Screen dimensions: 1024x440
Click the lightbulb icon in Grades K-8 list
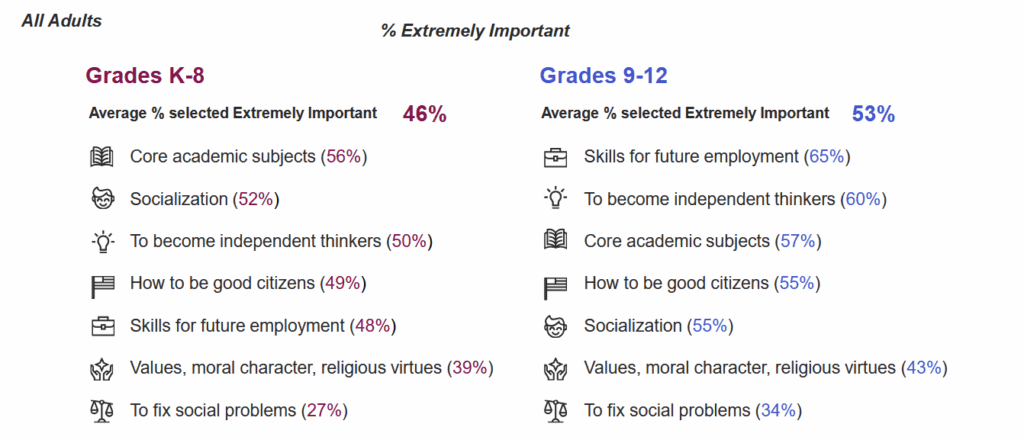(x=101, y=241)
